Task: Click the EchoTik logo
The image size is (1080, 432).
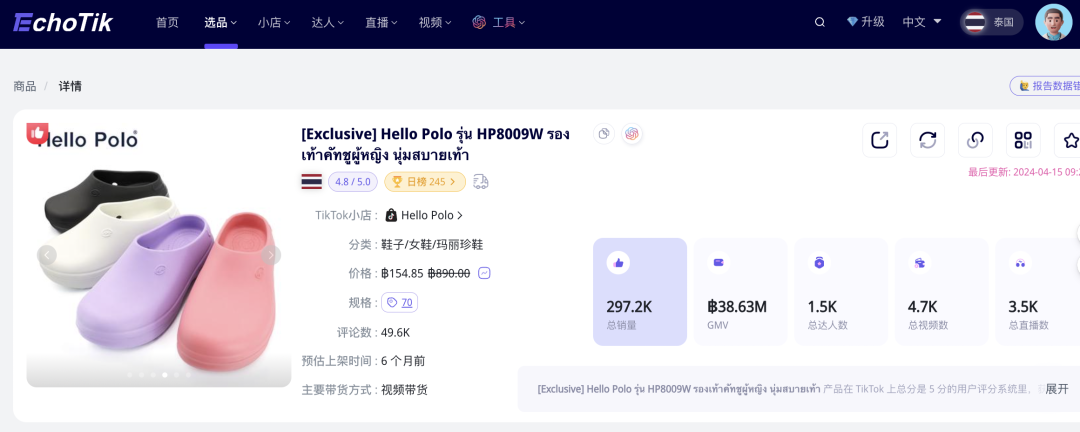Action: pos(63,22)
